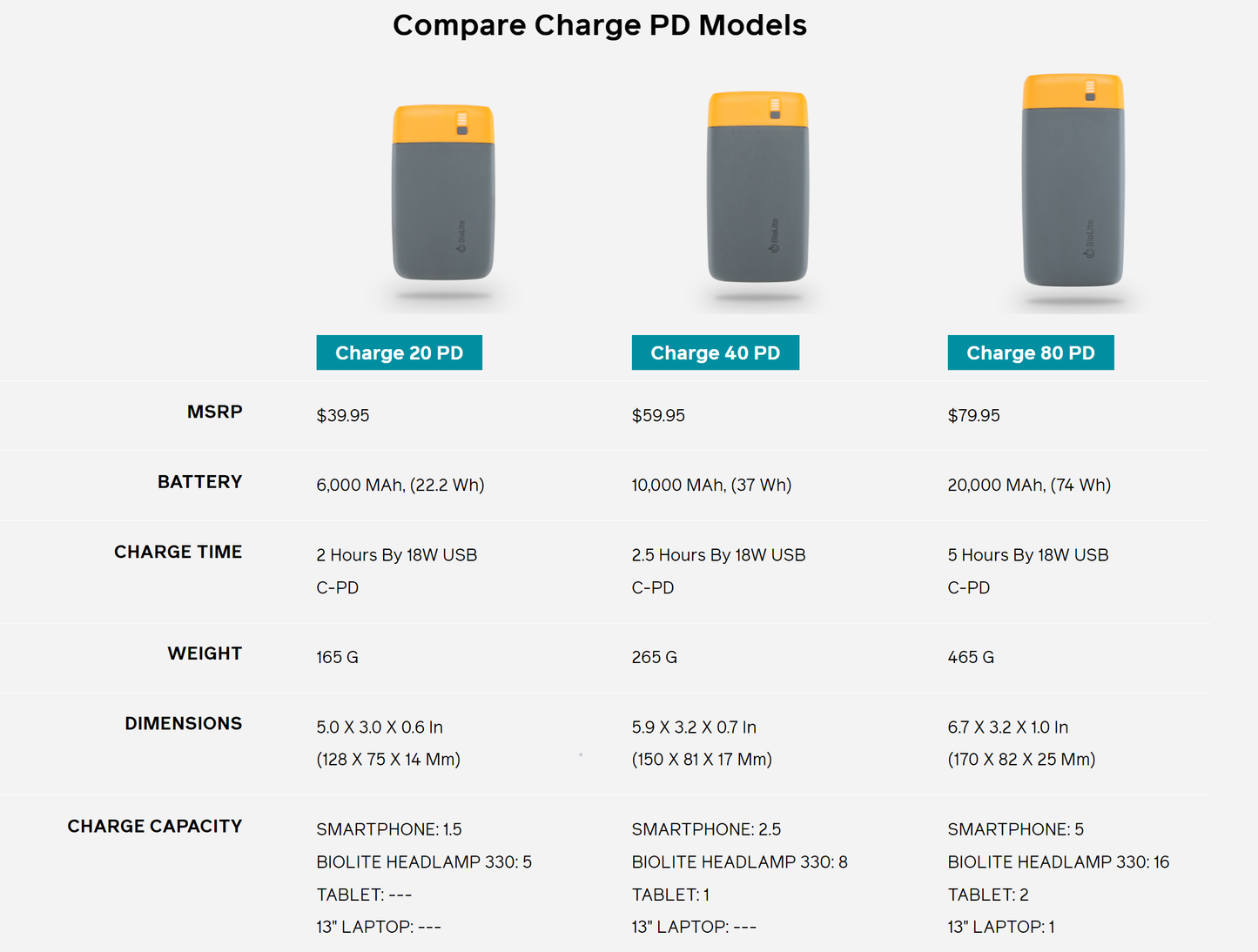The width and height of the screenshot is (1258, 952).
Task: Click the $39.95 price
Action: pos(343,415)
